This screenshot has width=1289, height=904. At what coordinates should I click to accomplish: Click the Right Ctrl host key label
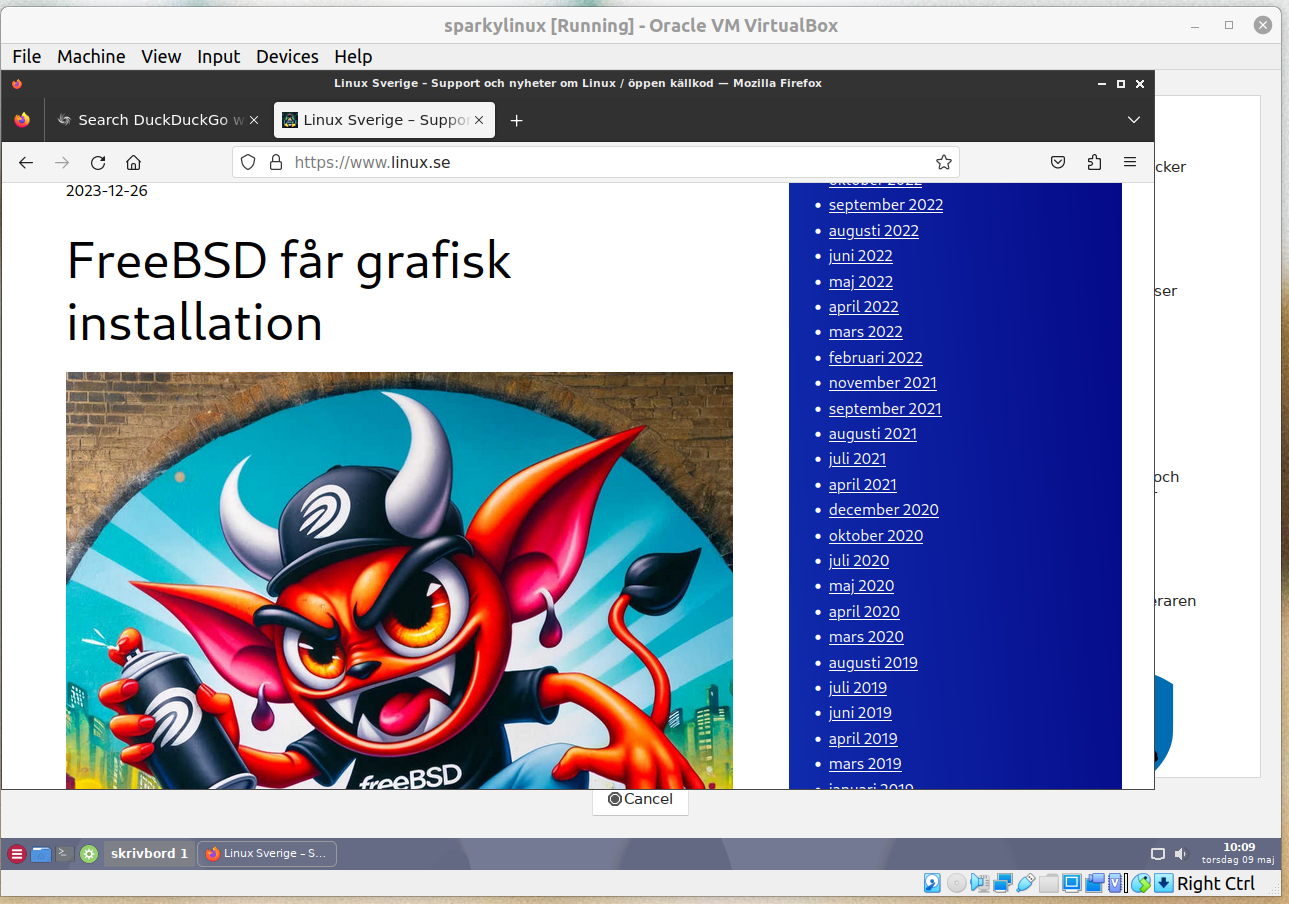(1216, 883)
